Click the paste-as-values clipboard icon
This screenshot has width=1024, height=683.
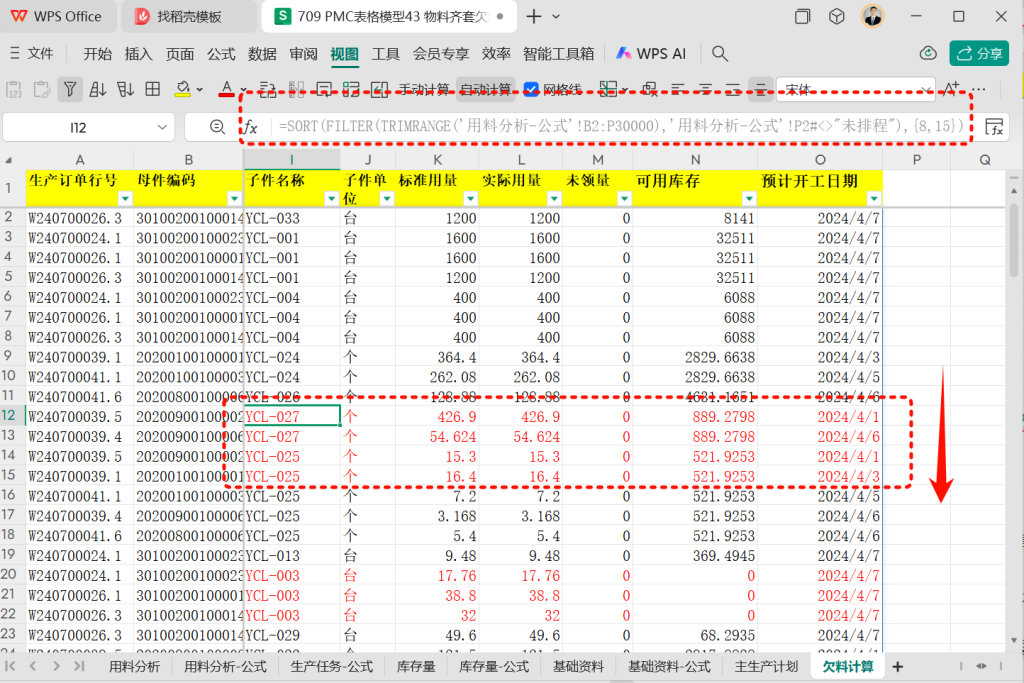coord(14,89)
